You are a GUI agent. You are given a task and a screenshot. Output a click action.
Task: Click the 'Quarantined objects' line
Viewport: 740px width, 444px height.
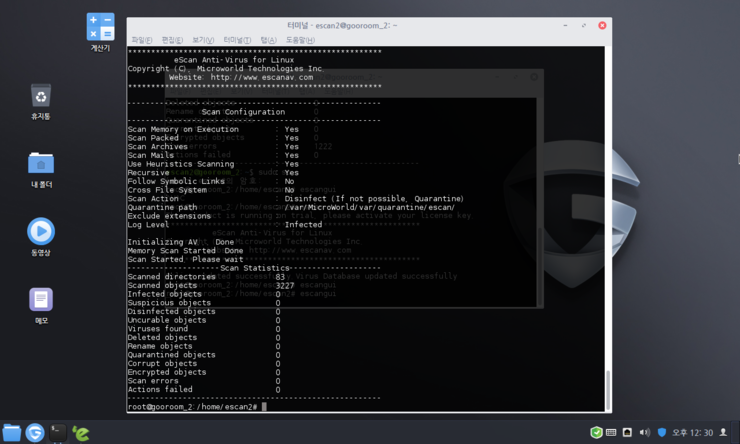pos(204,355)
